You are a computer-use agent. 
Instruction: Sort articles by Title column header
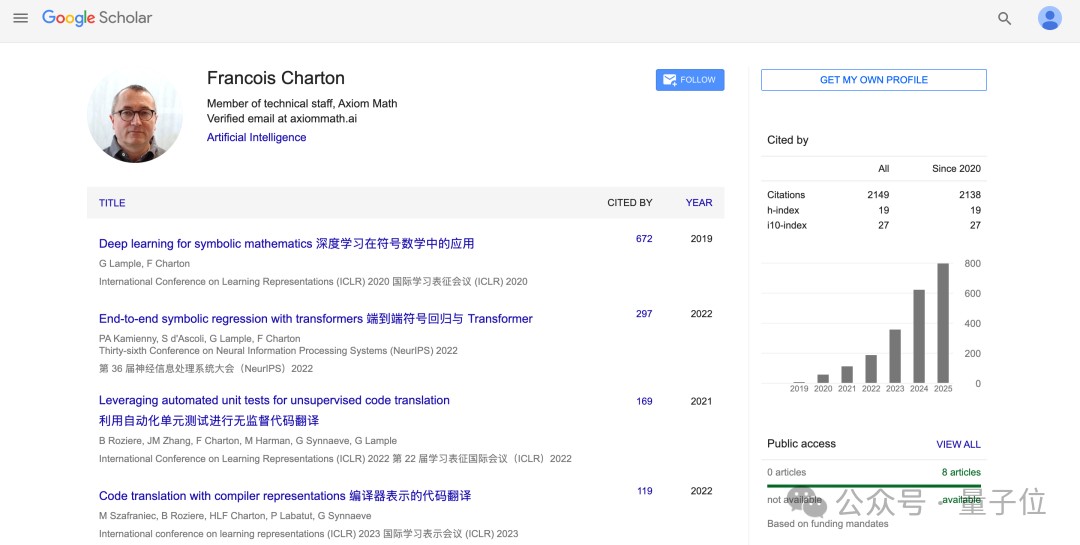tap(112, 203)
